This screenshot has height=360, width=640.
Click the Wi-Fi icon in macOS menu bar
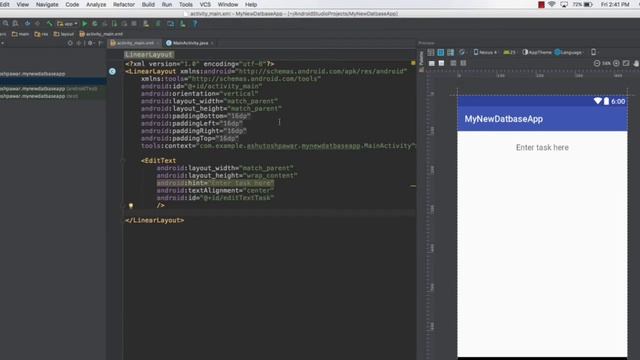(552, 4)
